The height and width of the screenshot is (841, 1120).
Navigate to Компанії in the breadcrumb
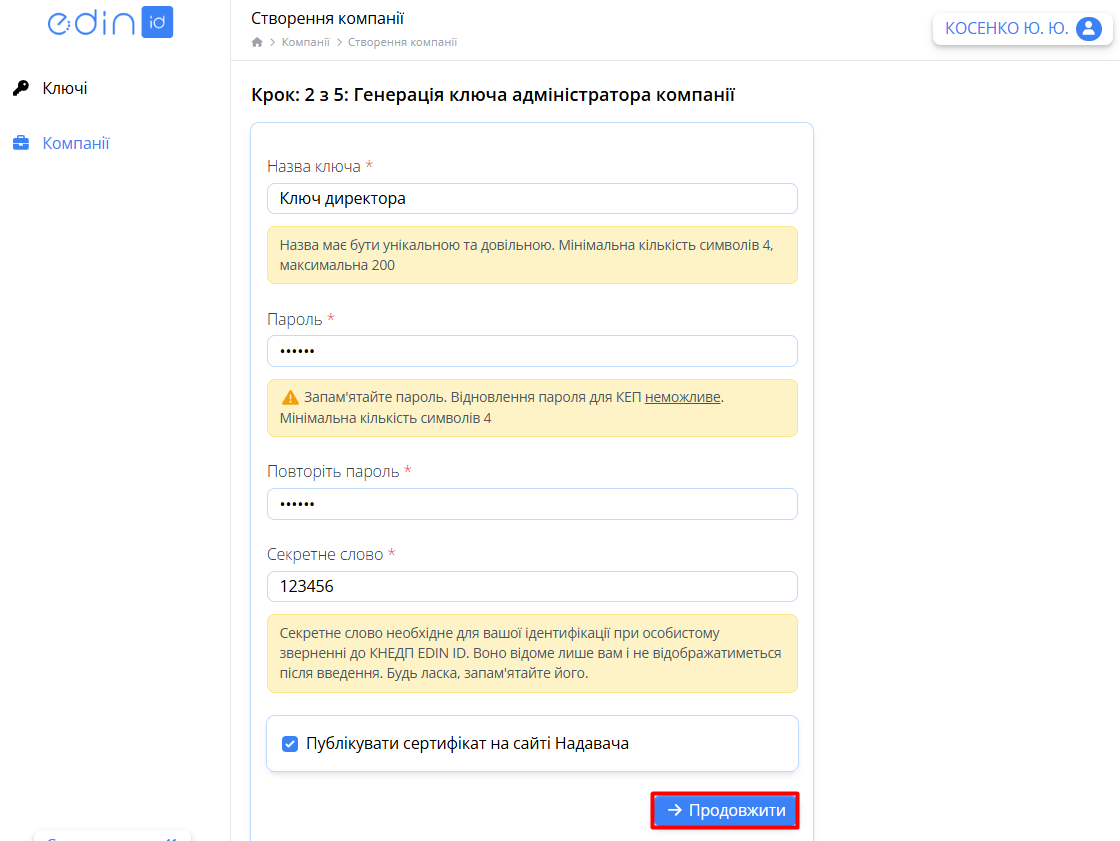(x=305, y=42)
